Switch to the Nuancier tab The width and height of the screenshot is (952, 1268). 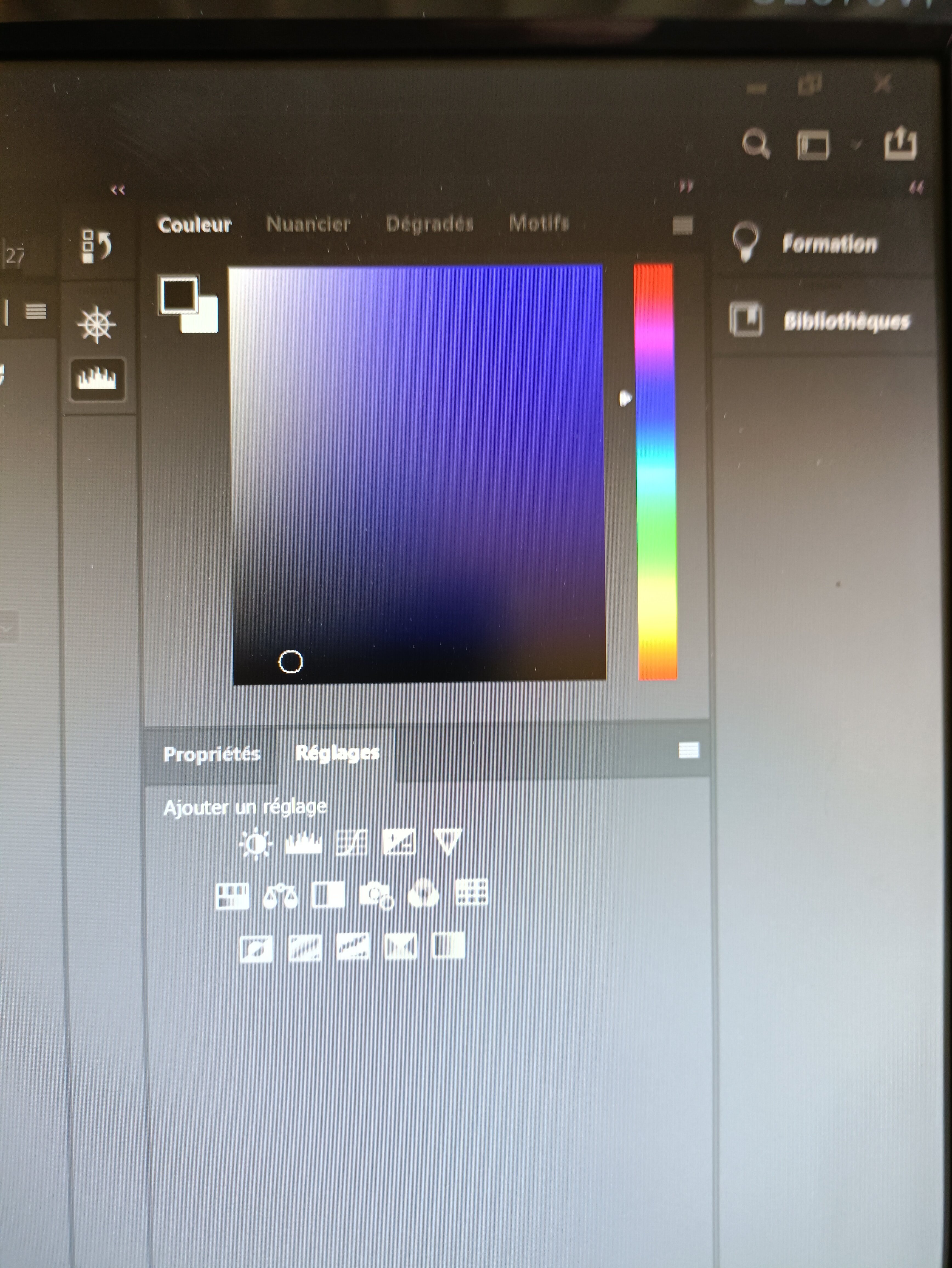pyautogui.click(x=308, y=223)
